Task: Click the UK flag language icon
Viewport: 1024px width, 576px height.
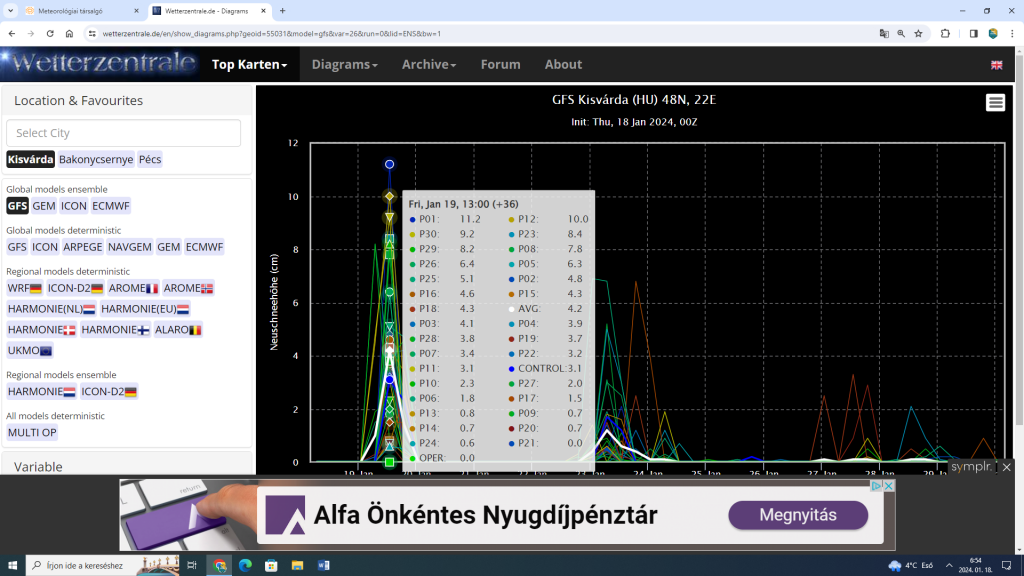Action: click(996, 65)
